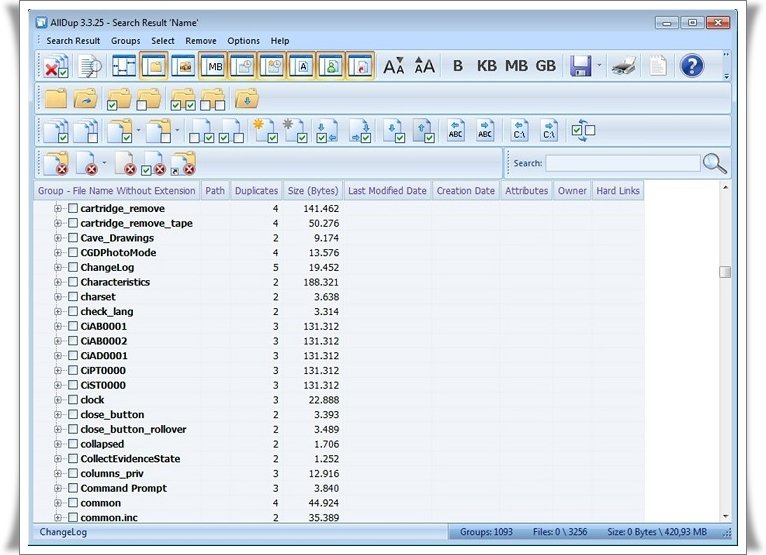The image size is (766, 555).
Task: Click the invert selection icon with circular arrows
Action: (583, 131)
